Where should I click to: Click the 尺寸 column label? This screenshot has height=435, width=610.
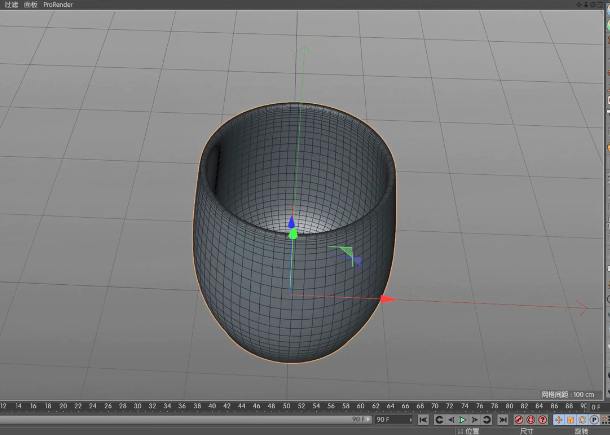click(527, 431)
